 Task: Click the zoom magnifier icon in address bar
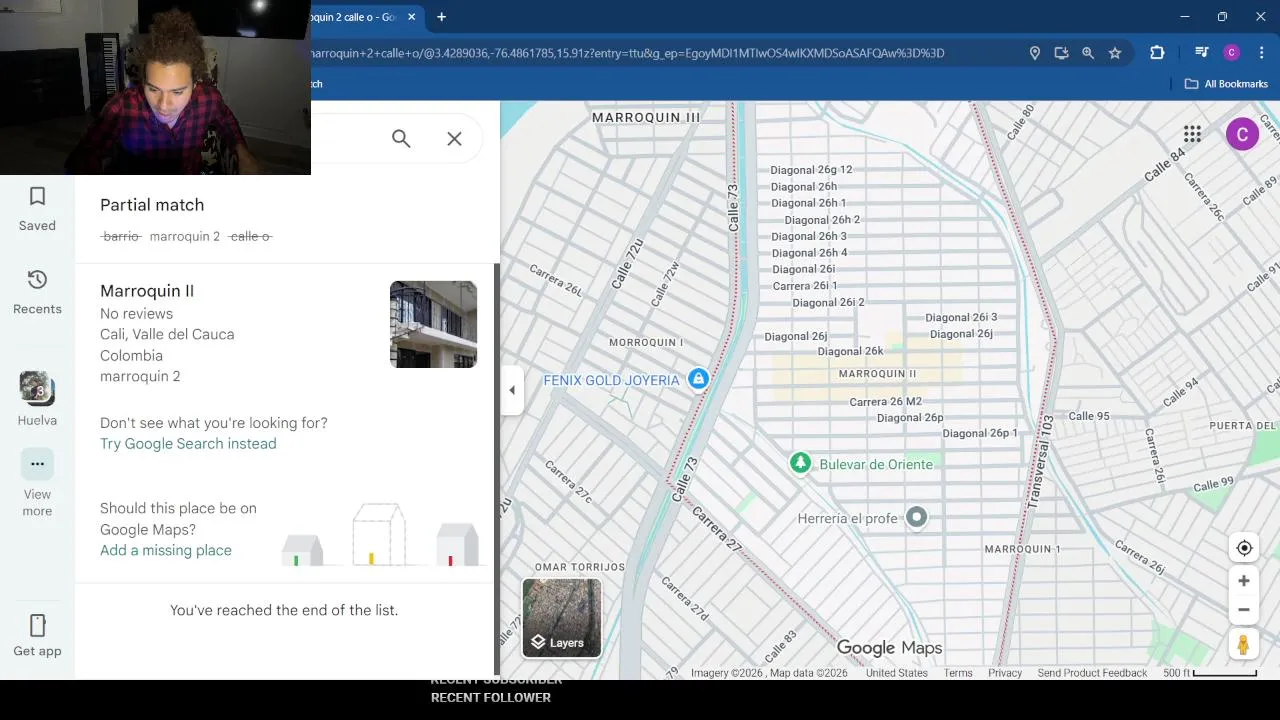(x=1088, y=53)
